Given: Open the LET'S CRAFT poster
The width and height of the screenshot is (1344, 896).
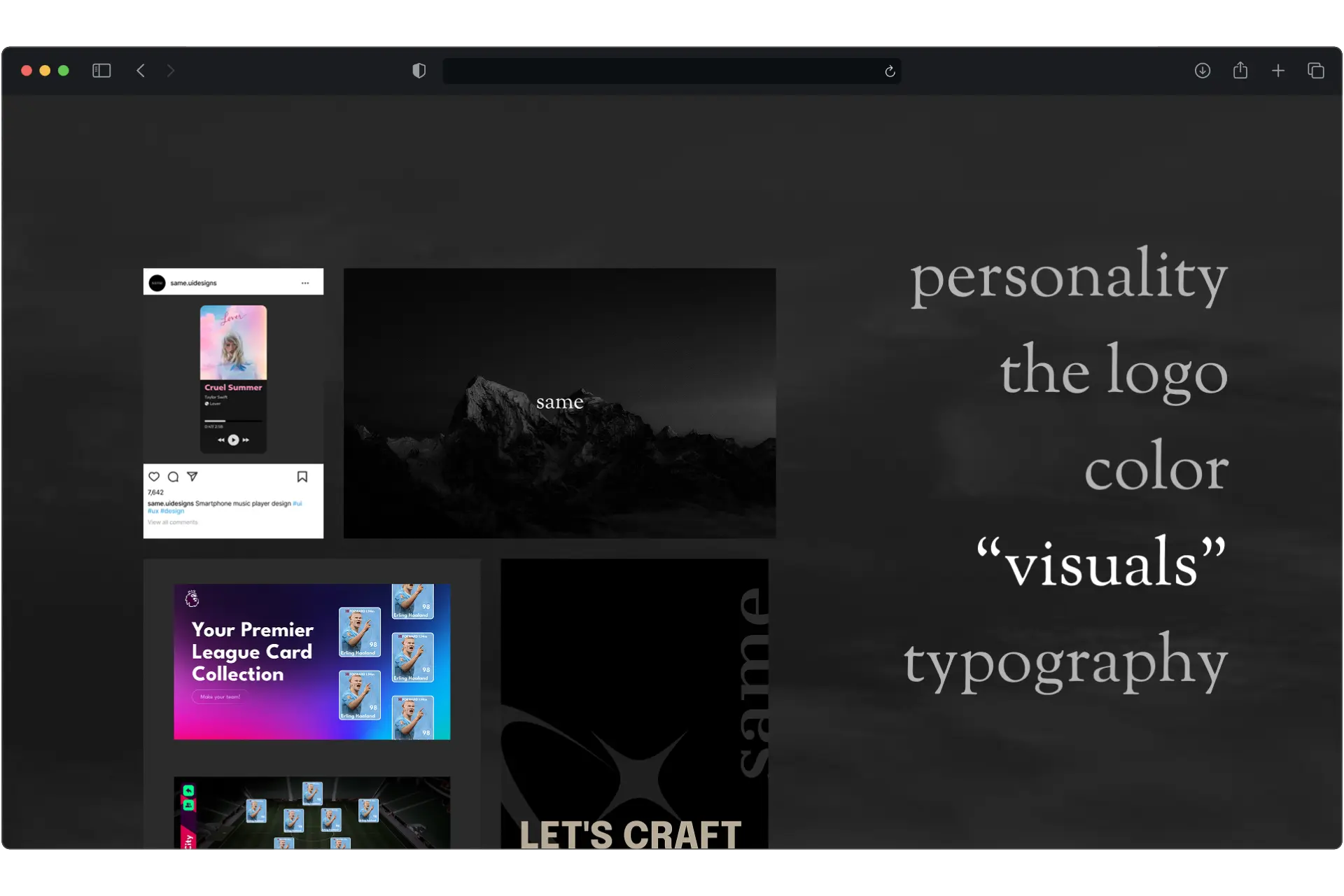Looking at the screenshot, I should pyautogui.click(x=634, y=703).
